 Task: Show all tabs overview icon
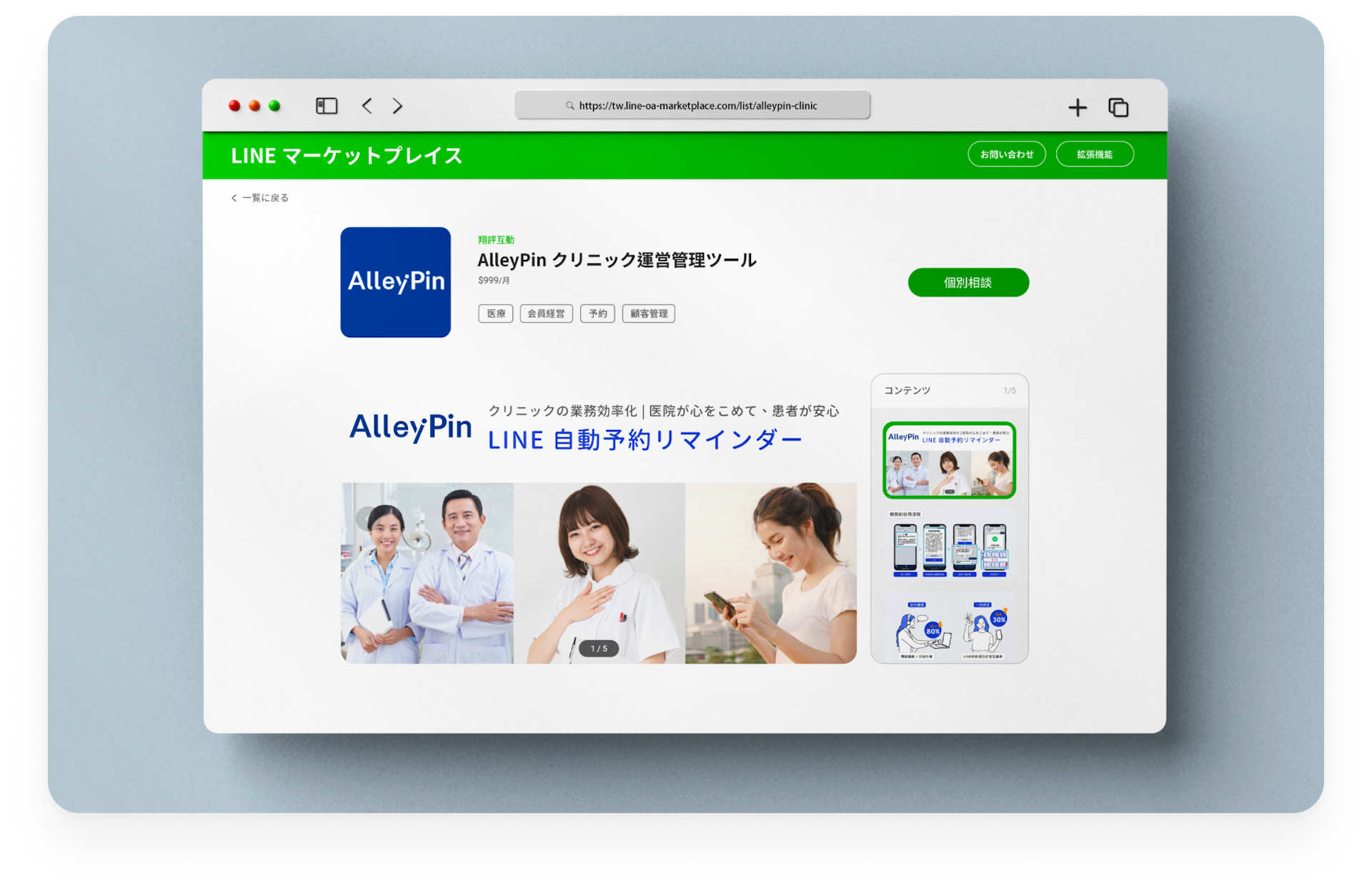tap(1118, 107)
